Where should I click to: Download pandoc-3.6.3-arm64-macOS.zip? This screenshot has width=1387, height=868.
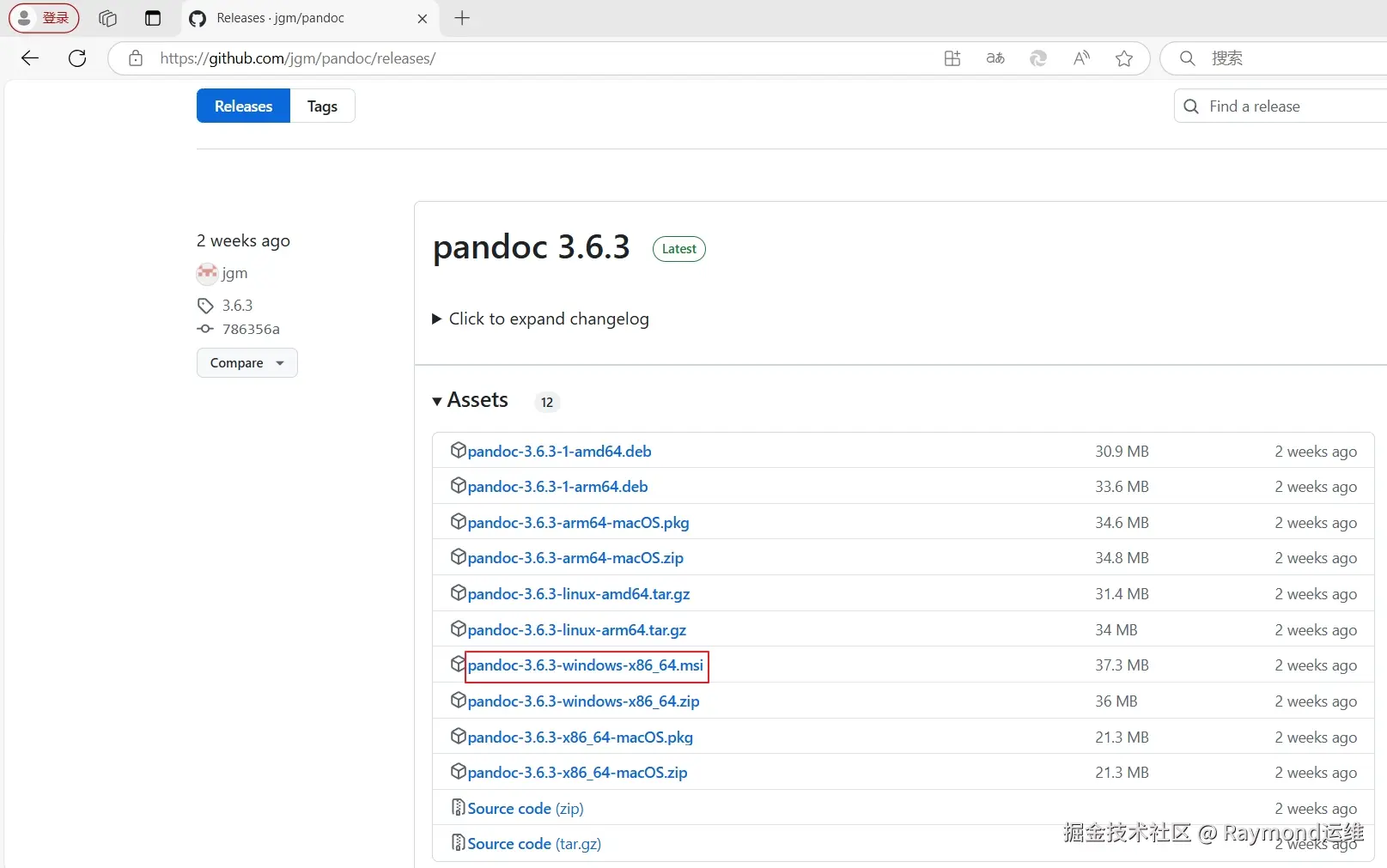575,558
